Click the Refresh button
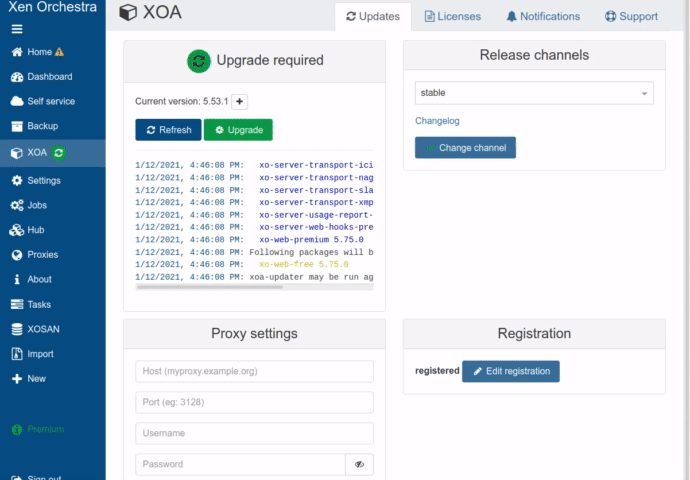The height and width of the screenshot is (480, 690). click(x=168, y=130)
